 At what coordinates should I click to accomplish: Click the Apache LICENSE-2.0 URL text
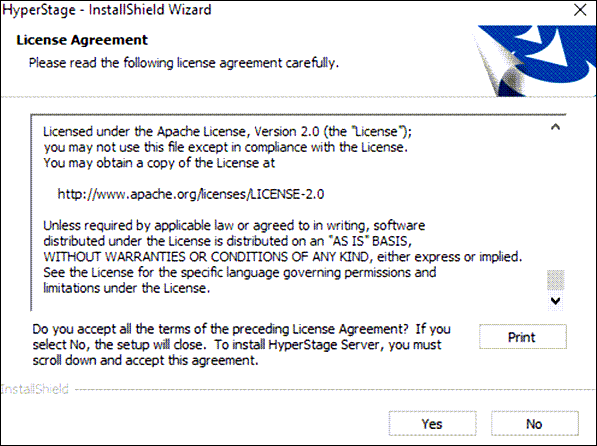[191, 194]
